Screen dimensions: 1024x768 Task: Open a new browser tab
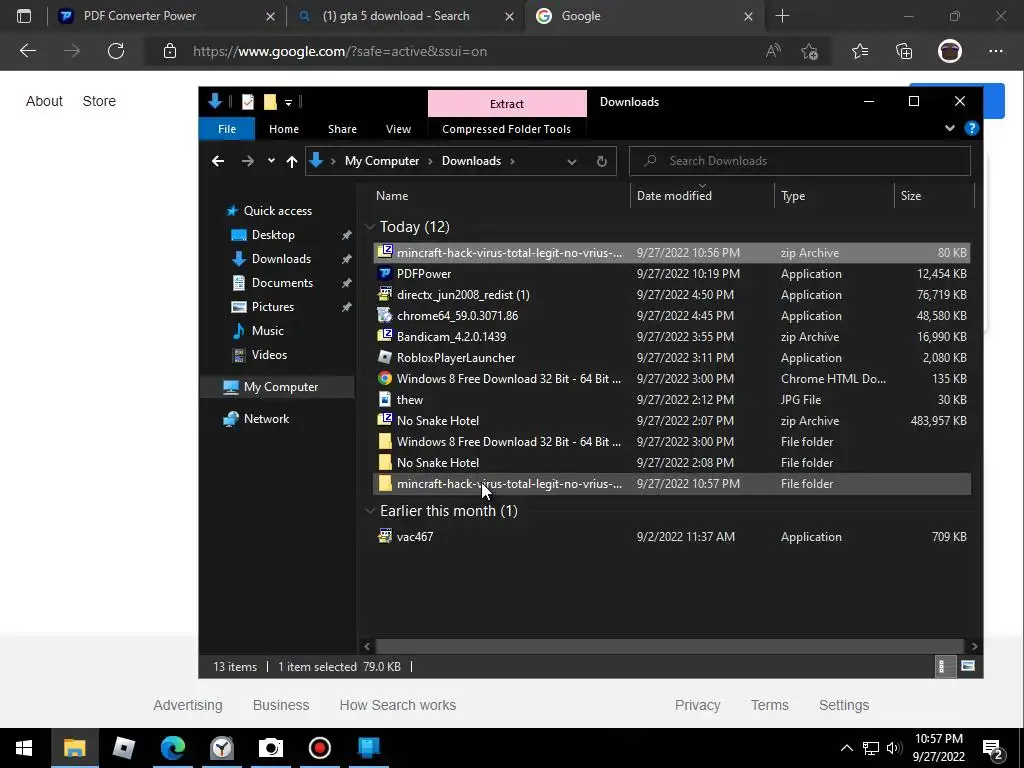pyautogui.click(x=782, y=16)
